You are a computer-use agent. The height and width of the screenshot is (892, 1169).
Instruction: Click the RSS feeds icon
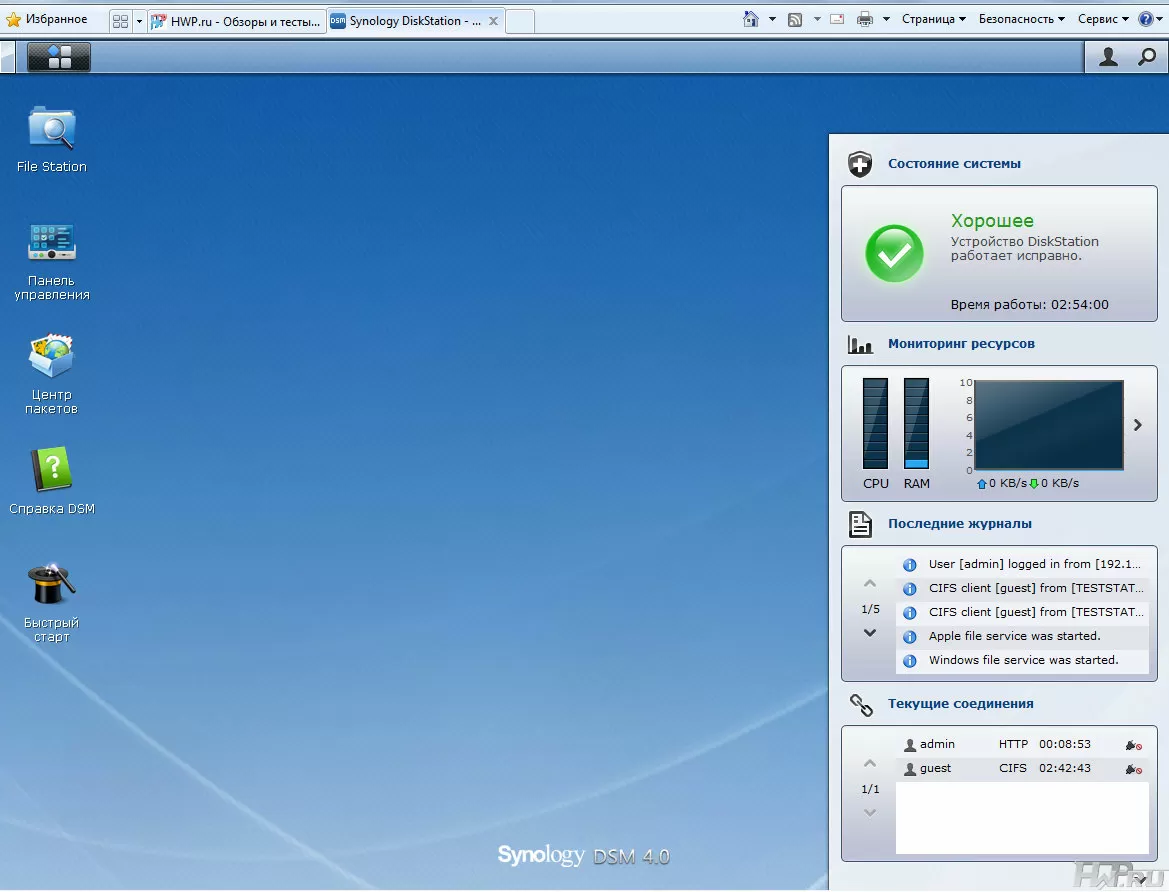pyautogui.click(x=795, y=19)
